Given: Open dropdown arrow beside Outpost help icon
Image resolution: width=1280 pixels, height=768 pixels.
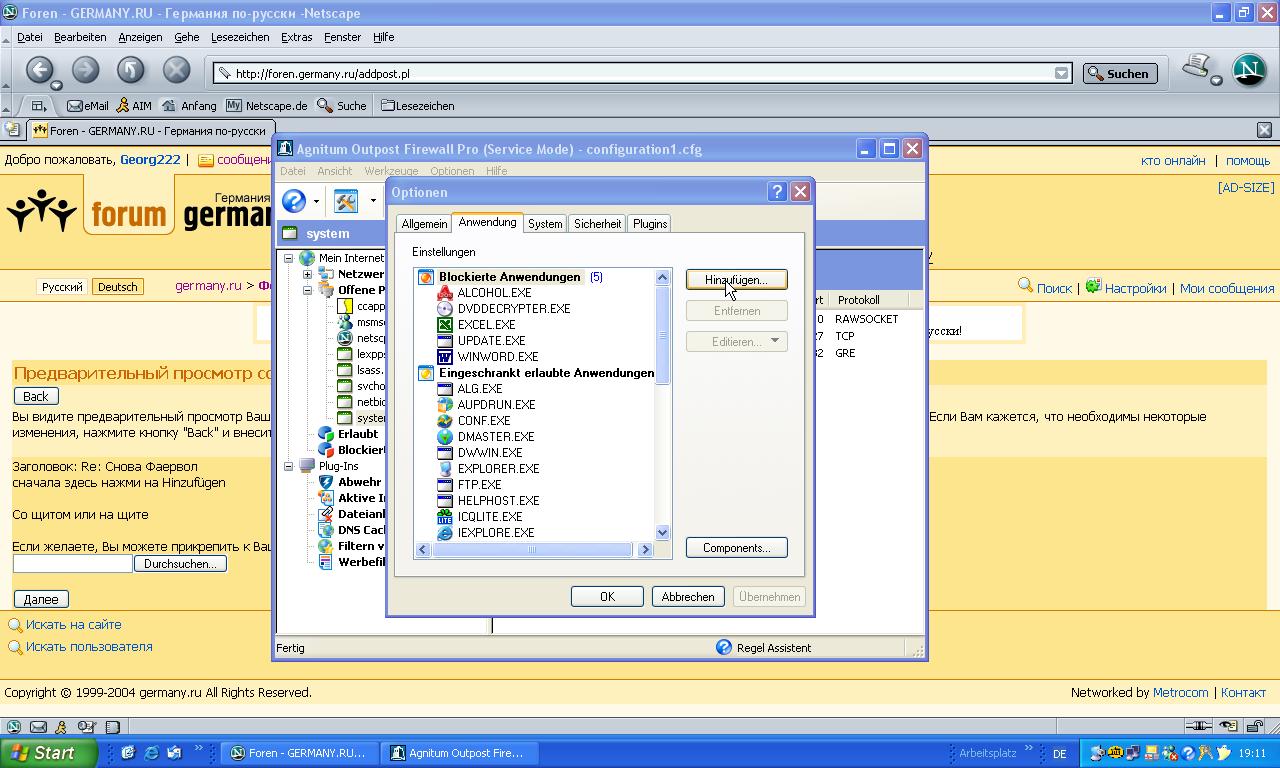Looking at the screenshot, I should click(x=316, y=202).
